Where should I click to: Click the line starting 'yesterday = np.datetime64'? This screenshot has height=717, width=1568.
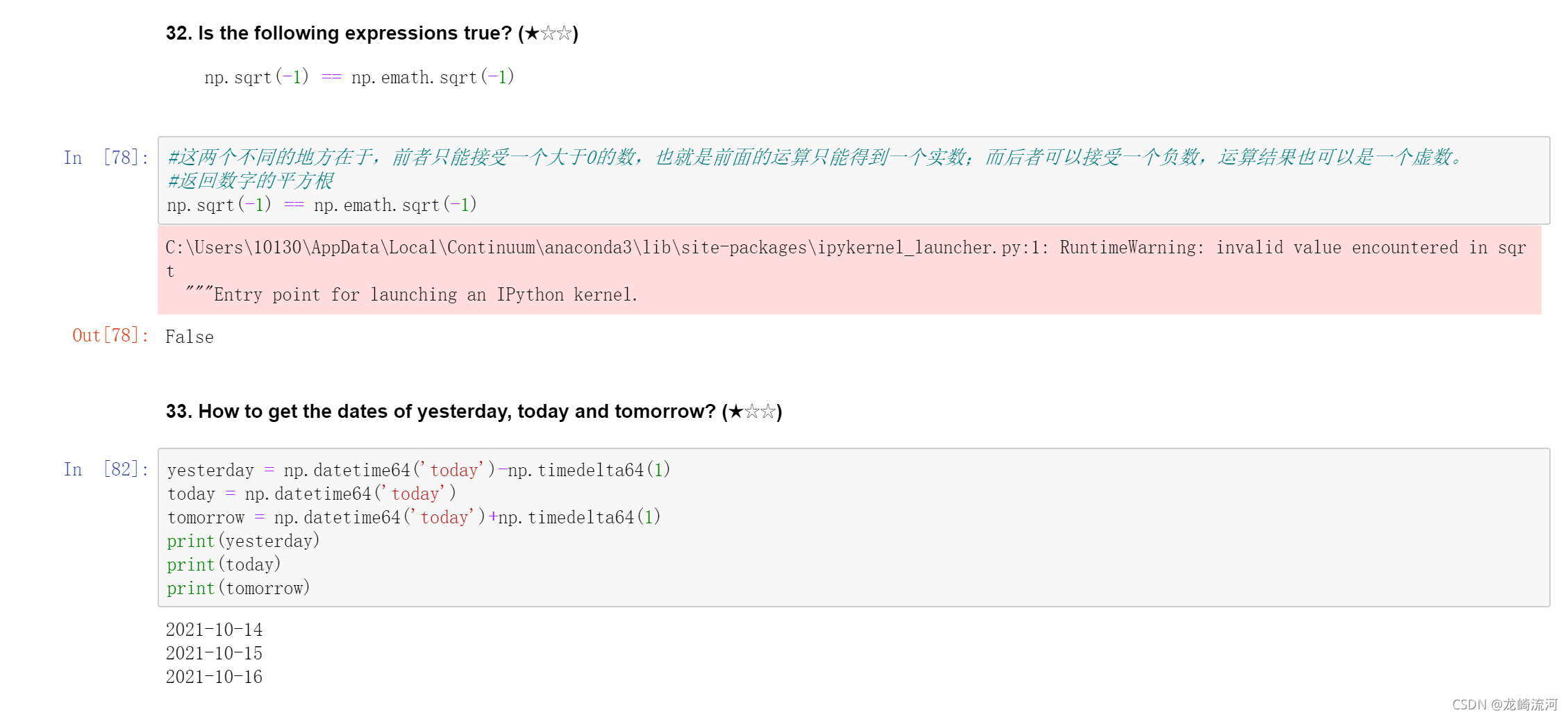[x=419, y=470]
